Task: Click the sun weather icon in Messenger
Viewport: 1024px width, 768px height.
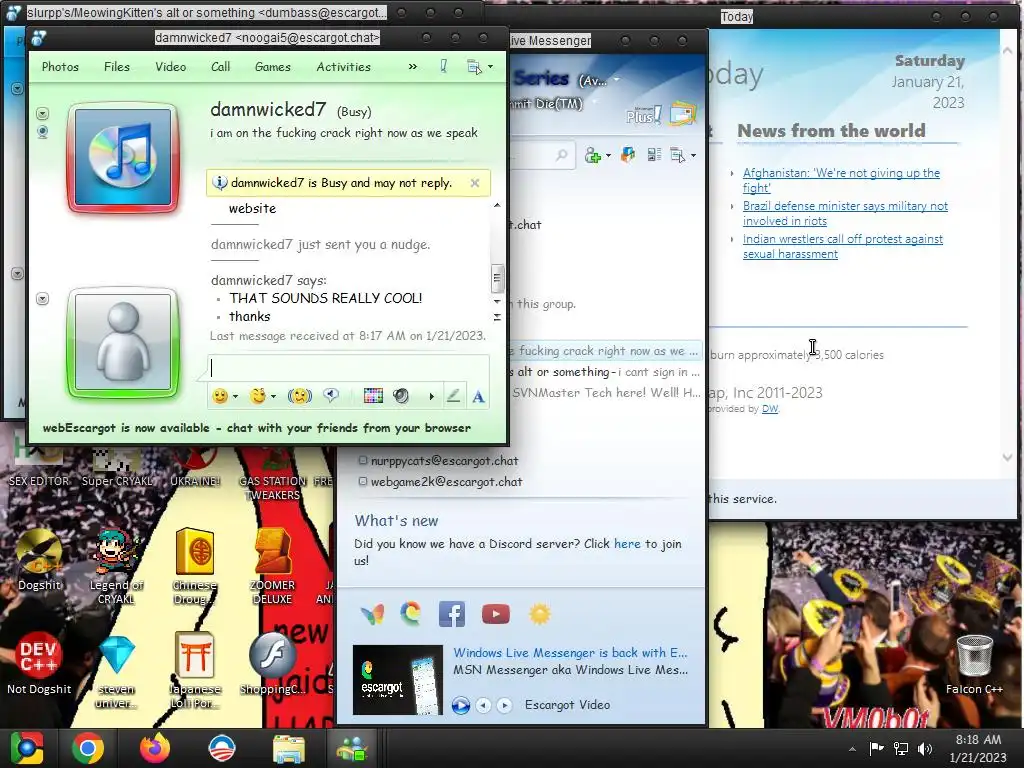Action: 539,615
